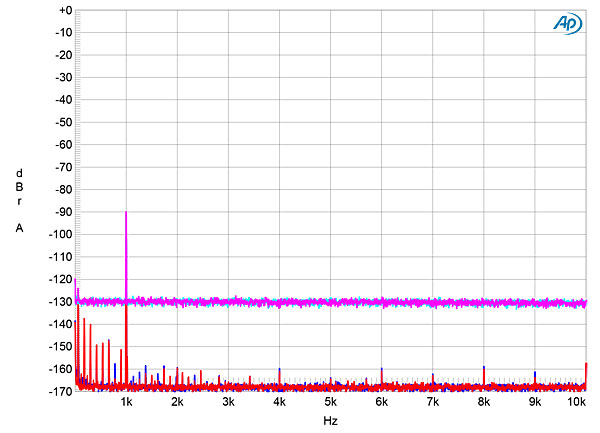
Task: Click the 10k x-axis label
Action: [x=575, y=402]
